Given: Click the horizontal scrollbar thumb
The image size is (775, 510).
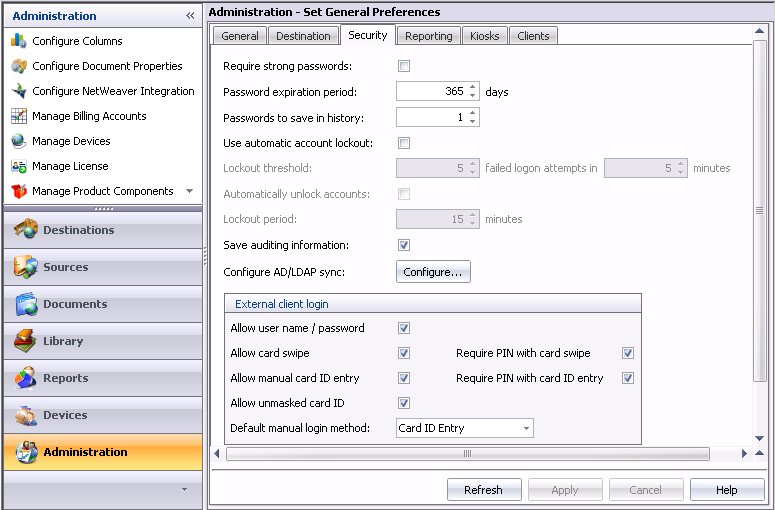Looking at the screenshot, I should click(468, 454).
